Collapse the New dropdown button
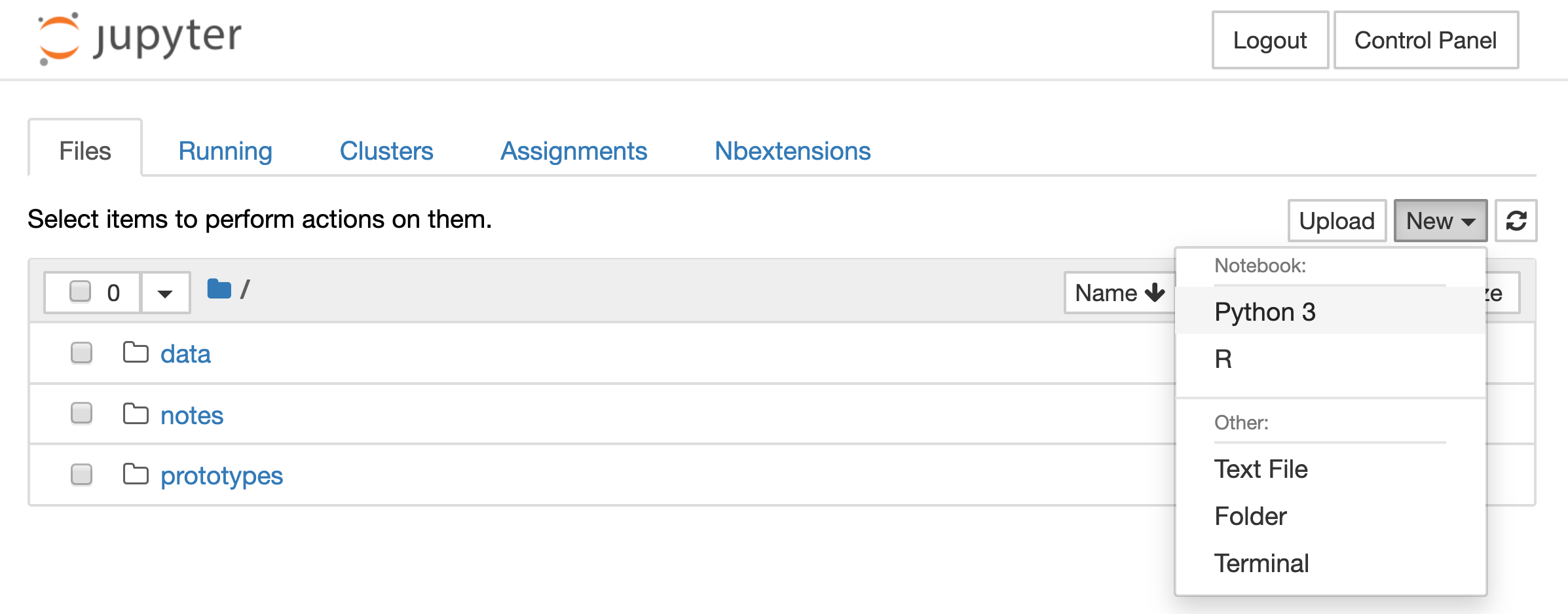Screen dimensions: 1568x614 [1440, 221]
